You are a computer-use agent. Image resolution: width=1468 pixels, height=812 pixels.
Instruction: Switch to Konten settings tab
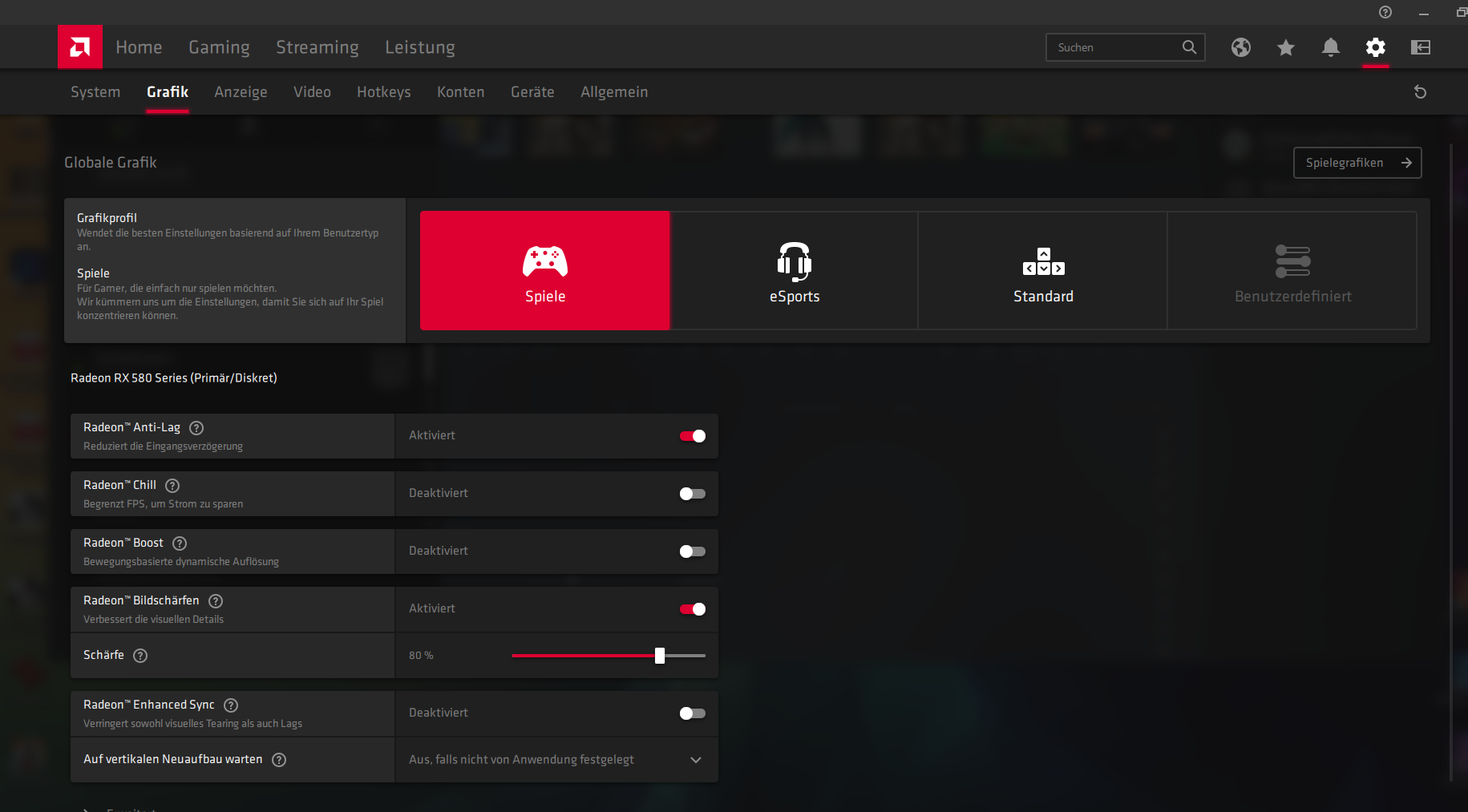461,92
